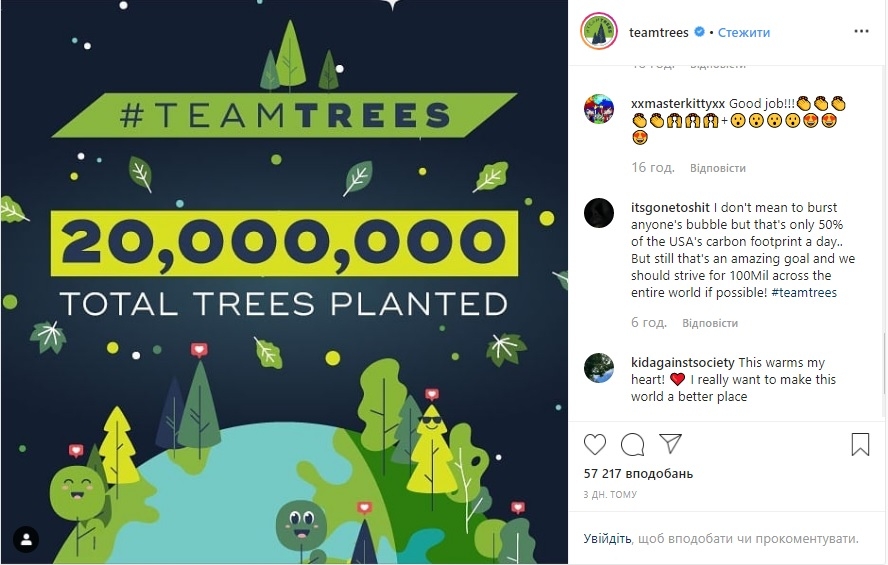View the 57 217 likes list

(x=638, y=473)
